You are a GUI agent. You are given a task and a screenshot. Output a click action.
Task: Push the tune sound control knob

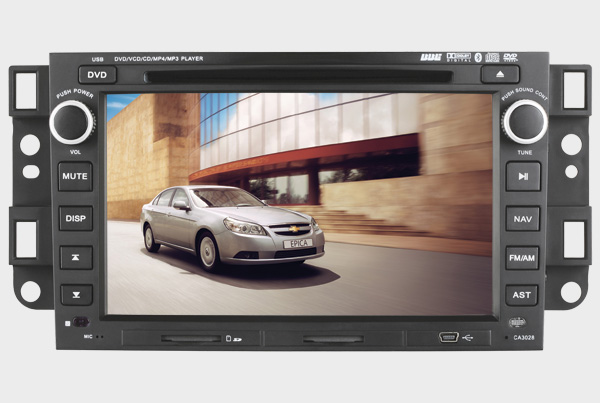click(x=524, y=121)
